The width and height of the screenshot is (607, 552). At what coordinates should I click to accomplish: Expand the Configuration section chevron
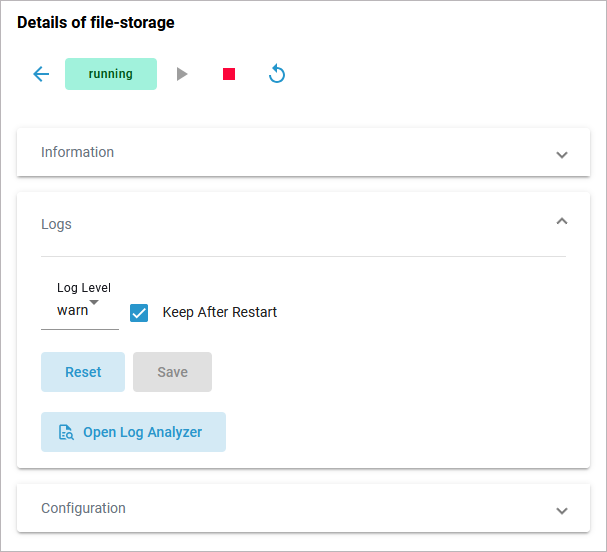[562, 510]
